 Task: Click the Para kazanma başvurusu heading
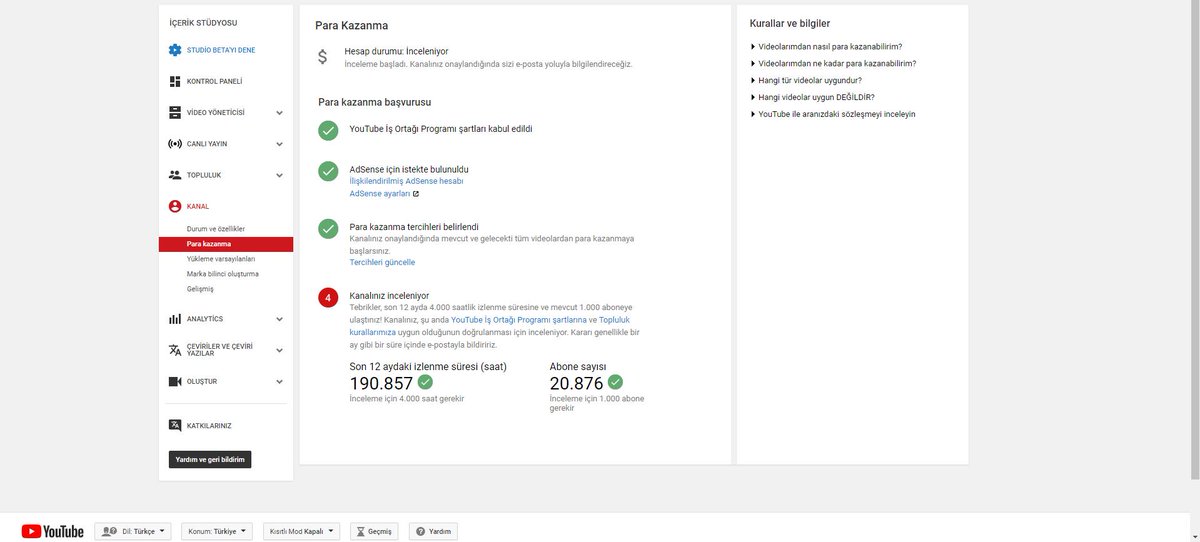click(x=375, y=102)
